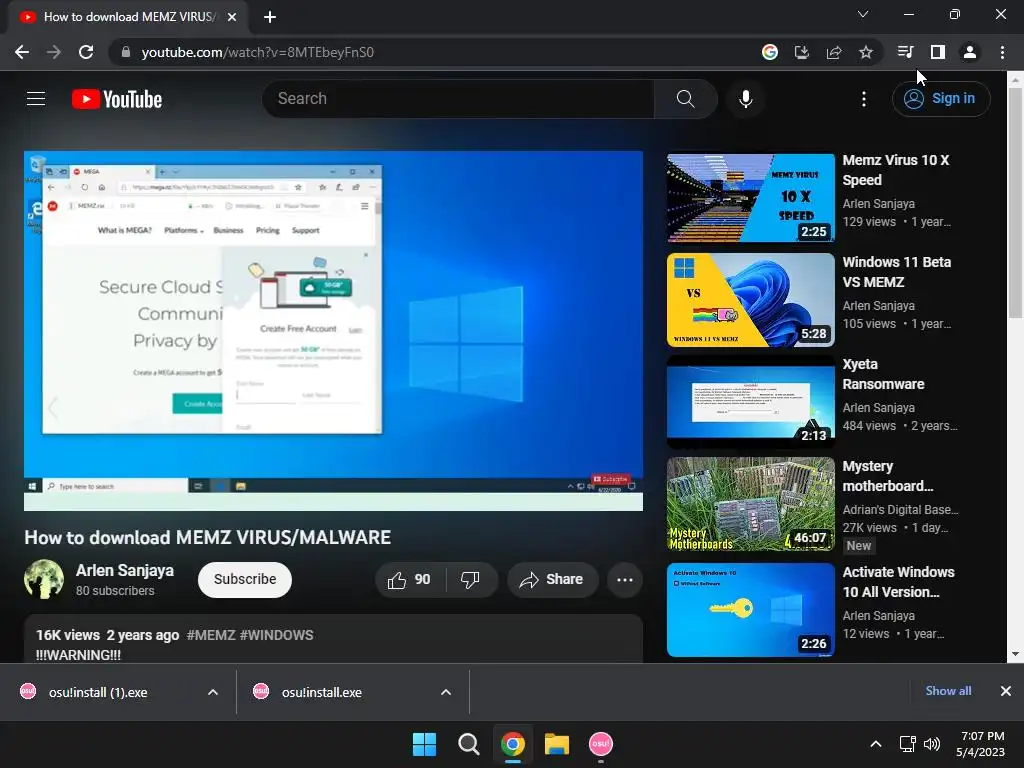Go to YouTube home via logo
Viewport: 1024px width, 768px height.
click(x=117, y=99)
